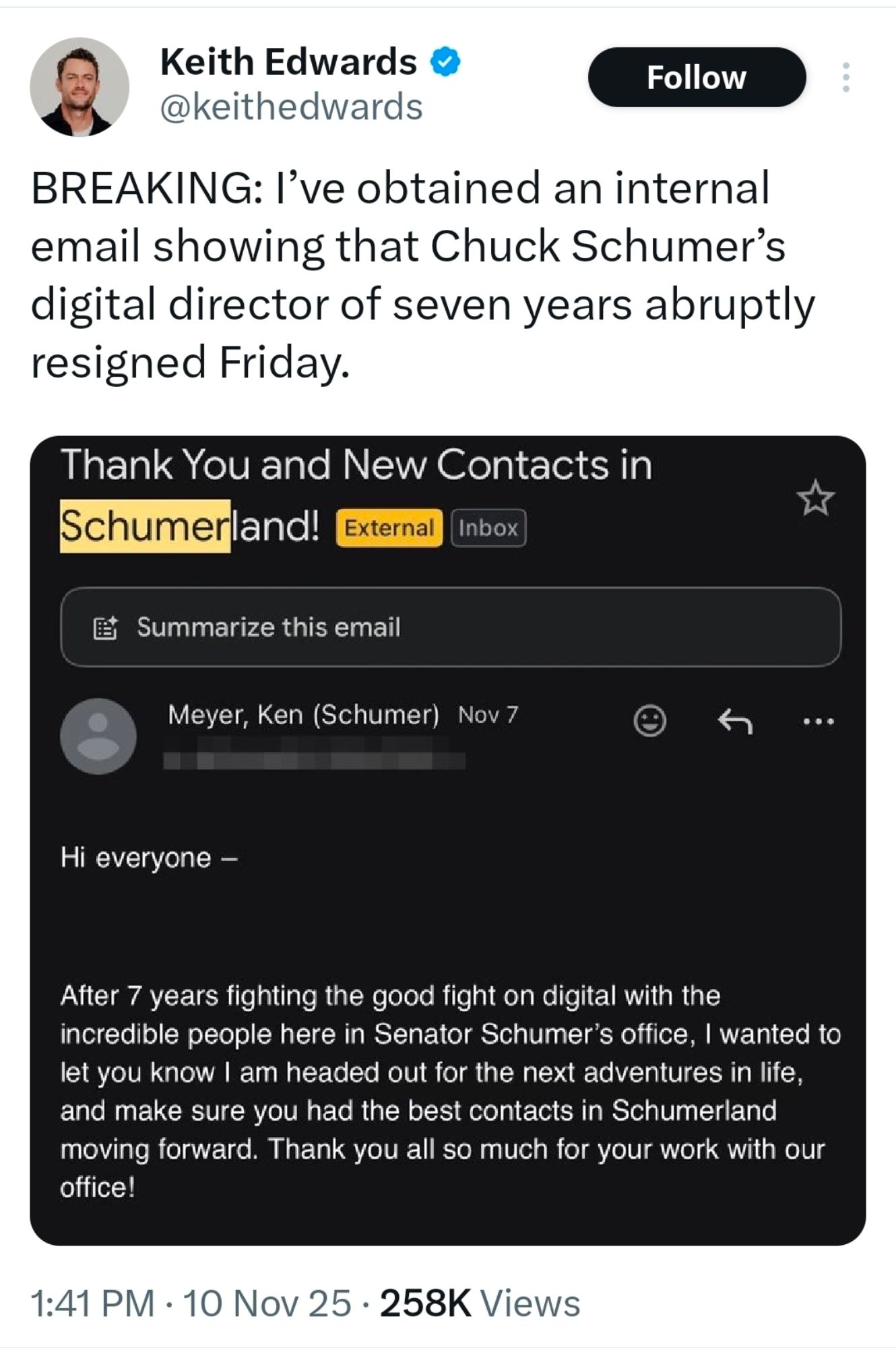Click the sender name Meyer, Ken (Schumer)
Screen dimensions: 896x1348
coord(303,714)
